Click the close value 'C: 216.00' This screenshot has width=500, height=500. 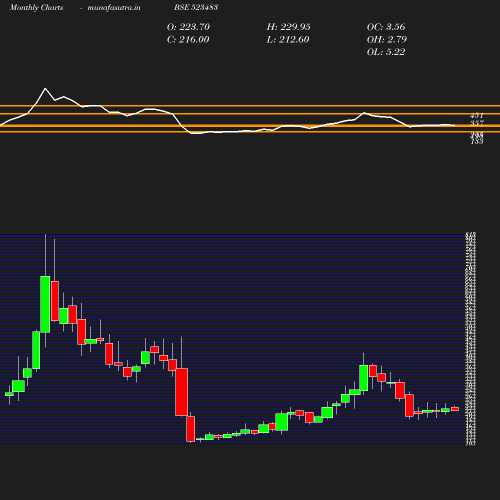[188, 39]
